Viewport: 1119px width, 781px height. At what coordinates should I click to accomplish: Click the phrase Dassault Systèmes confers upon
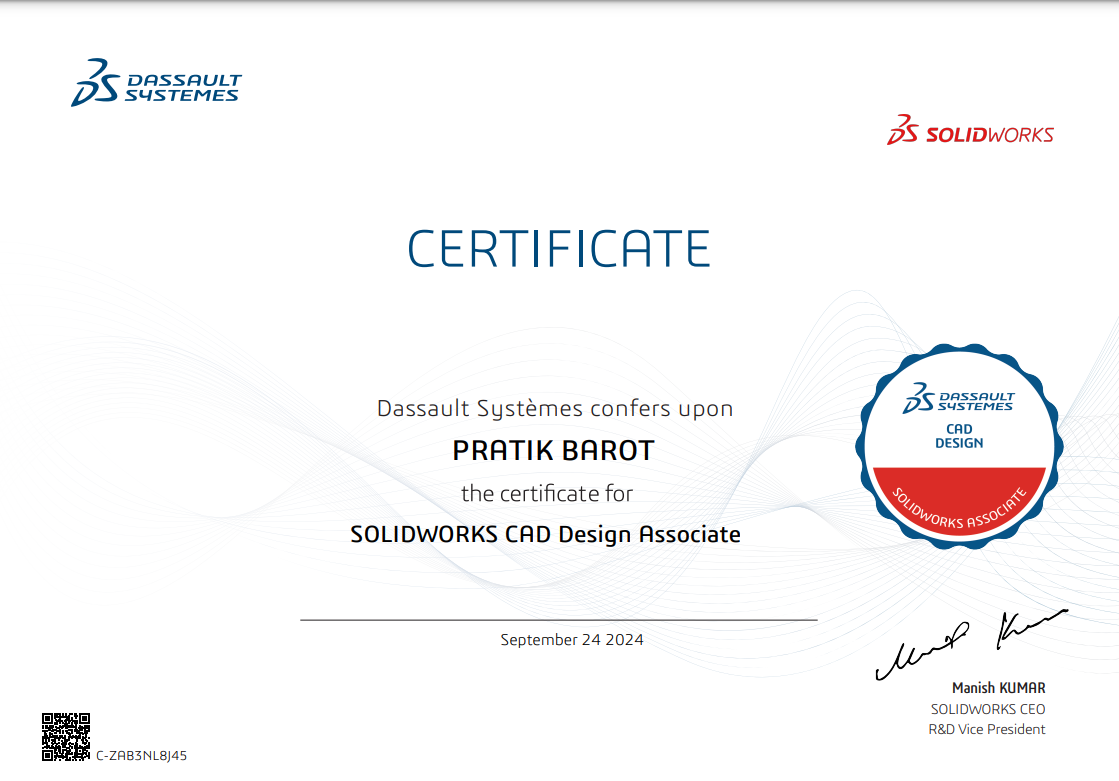[x=555, y=408]
